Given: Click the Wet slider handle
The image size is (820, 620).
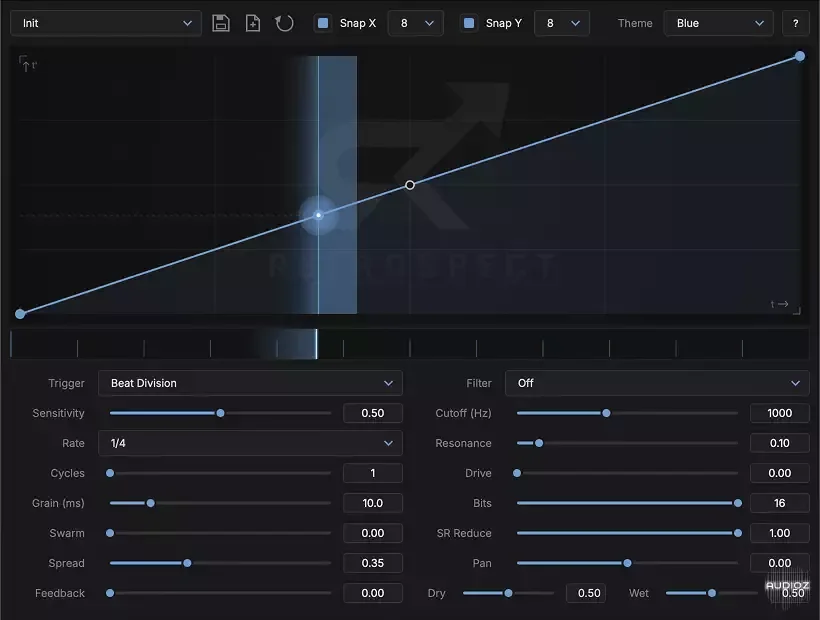Looking at the screenshot, I should tap(712, 593).
